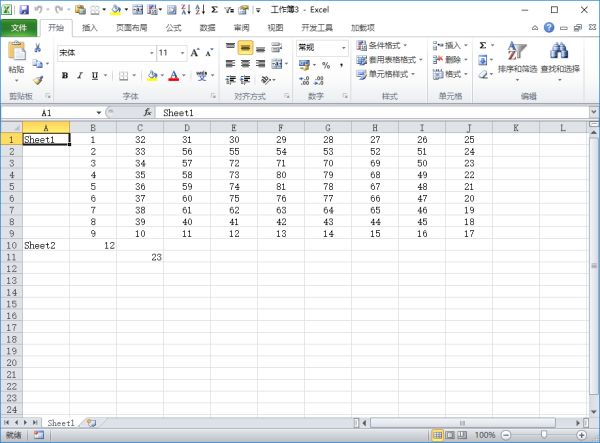Click the insert new worksheet tab icon

pos(90,423)
